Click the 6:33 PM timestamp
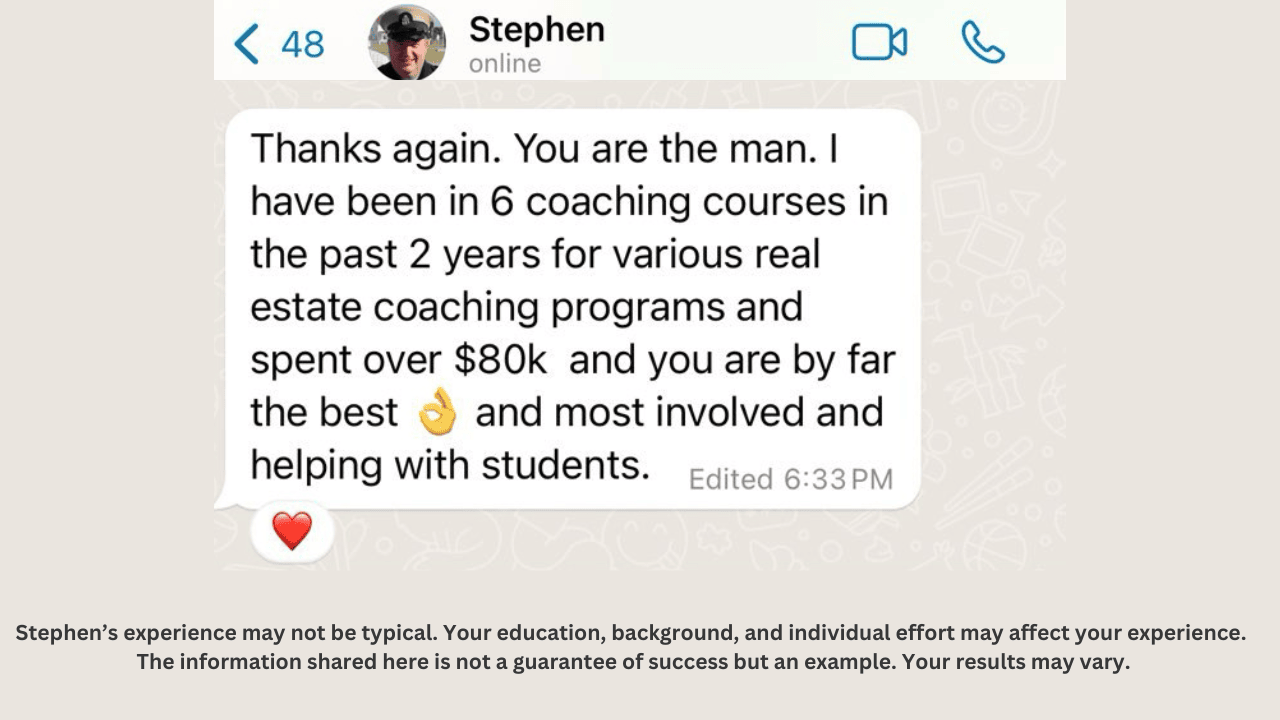 [x=838, y=480]
